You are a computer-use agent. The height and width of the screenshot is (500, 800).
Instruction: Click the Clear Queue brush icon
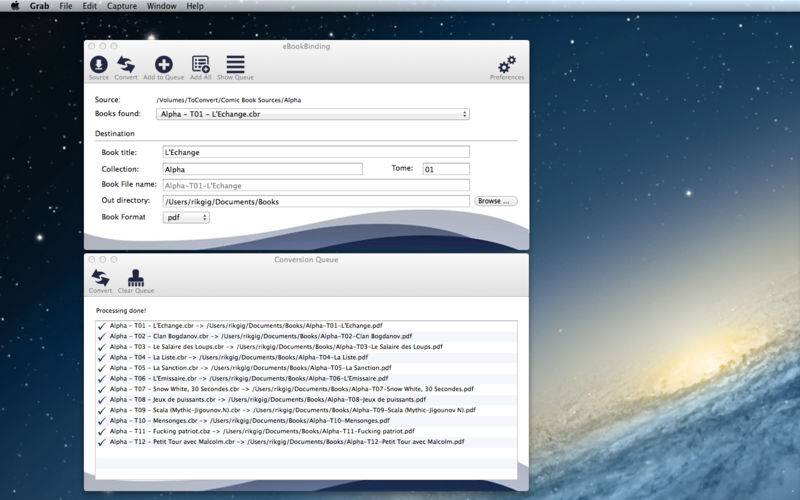136,278
